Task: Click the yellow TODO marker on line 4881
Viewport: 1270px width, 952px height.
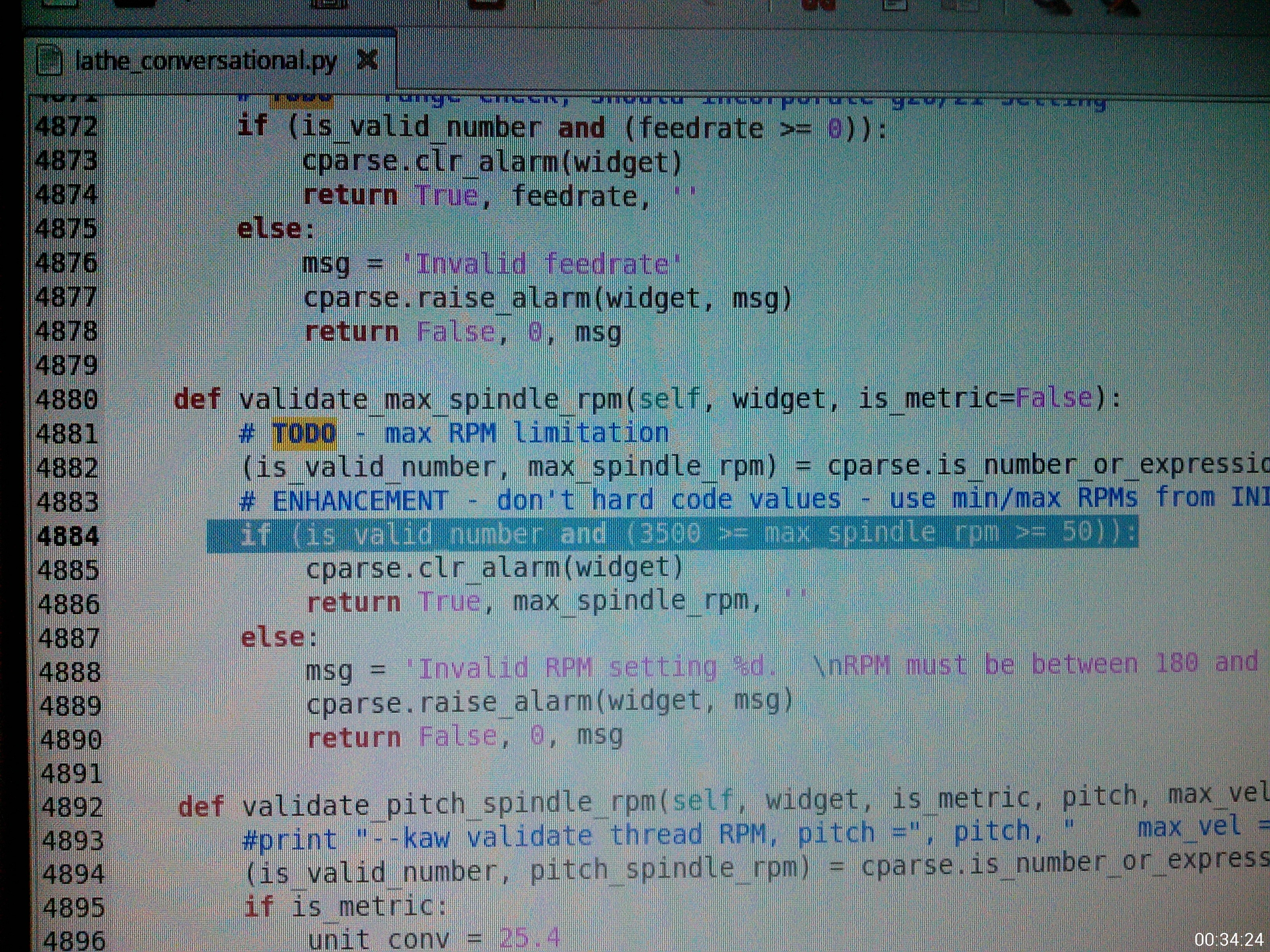Action: point(304,434)
